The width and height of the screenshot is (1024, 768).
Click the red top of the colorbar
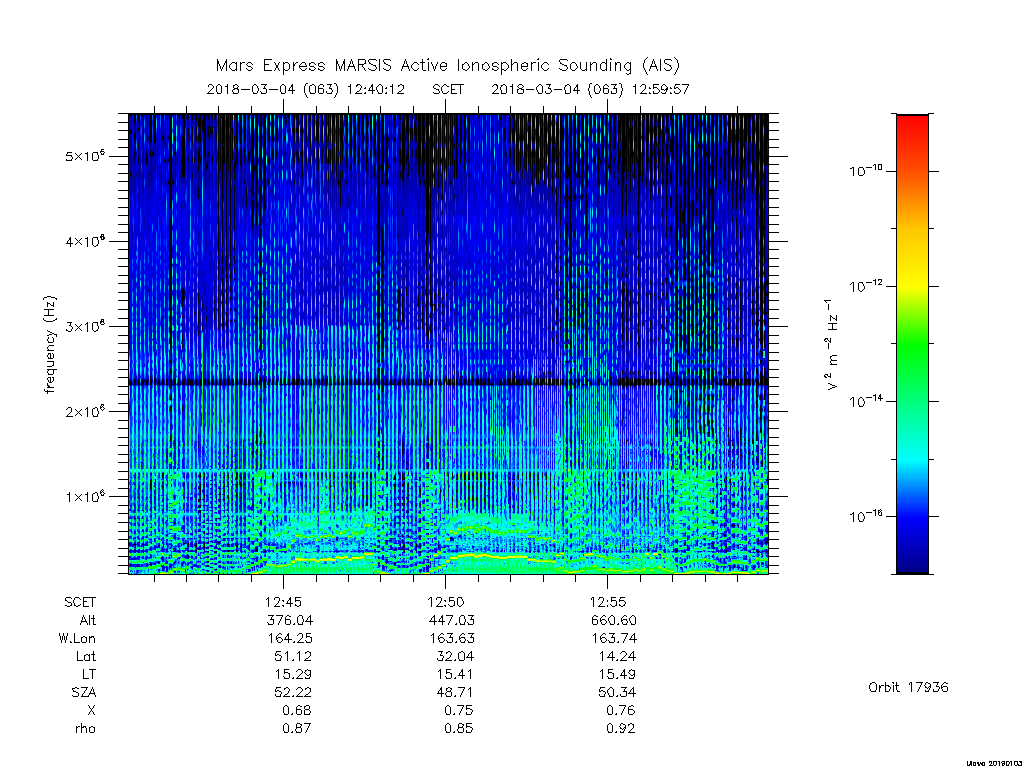click(x=912, y=127)
